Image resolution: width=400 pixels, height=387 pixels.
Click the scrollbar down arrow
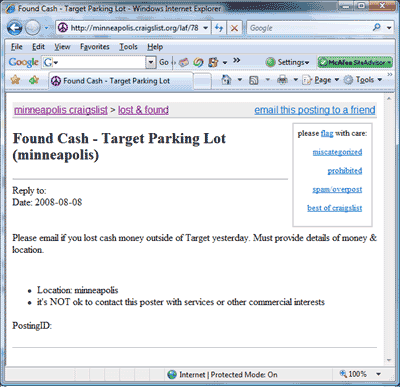(x=389, y=360)
